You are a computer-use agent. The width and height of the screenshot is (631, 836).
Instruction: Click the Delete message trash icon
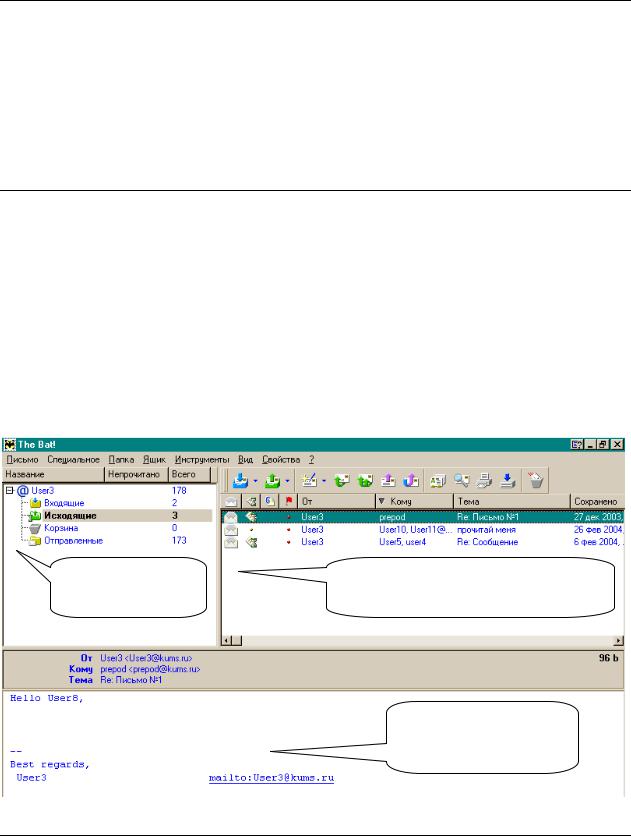(536, 480)
